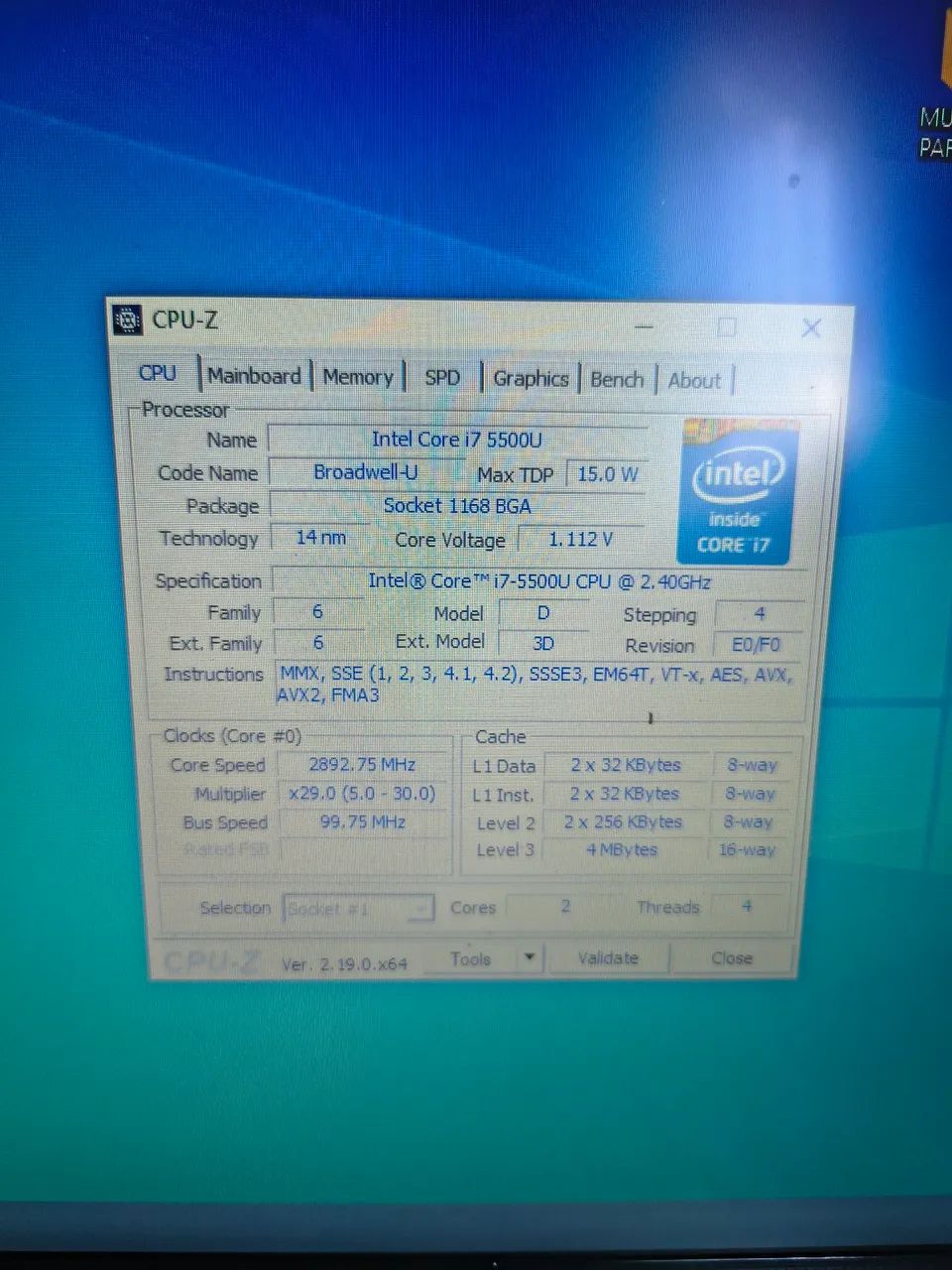Click the Level 3 16-way associativity value
952x1270 pixels.
[748, 849]
